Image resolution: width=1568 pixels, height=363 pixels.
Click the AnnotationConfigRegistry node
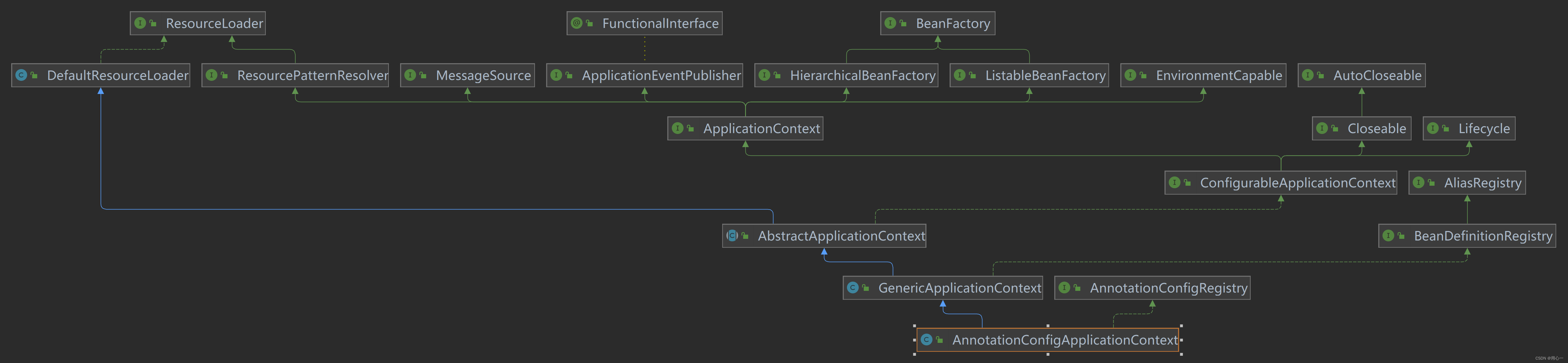pos(1152,287)
